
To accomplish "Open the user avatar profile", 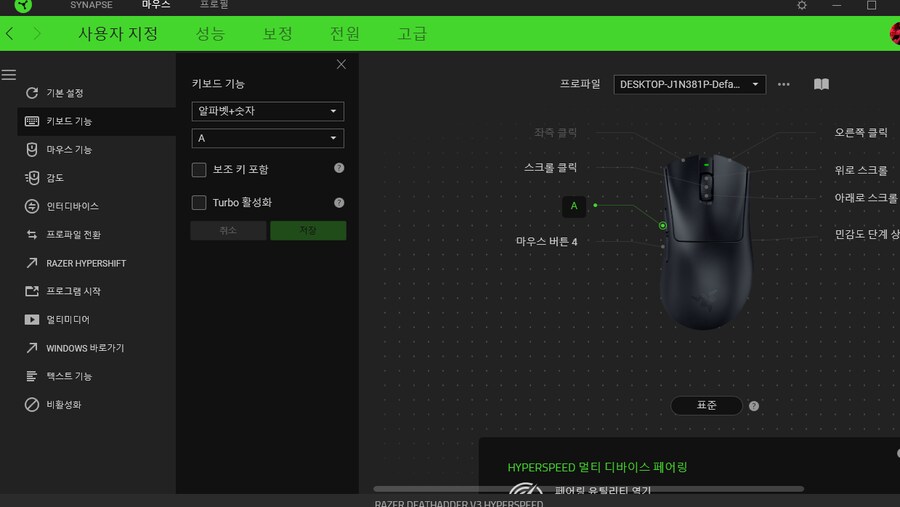I will tap(895, 33).
